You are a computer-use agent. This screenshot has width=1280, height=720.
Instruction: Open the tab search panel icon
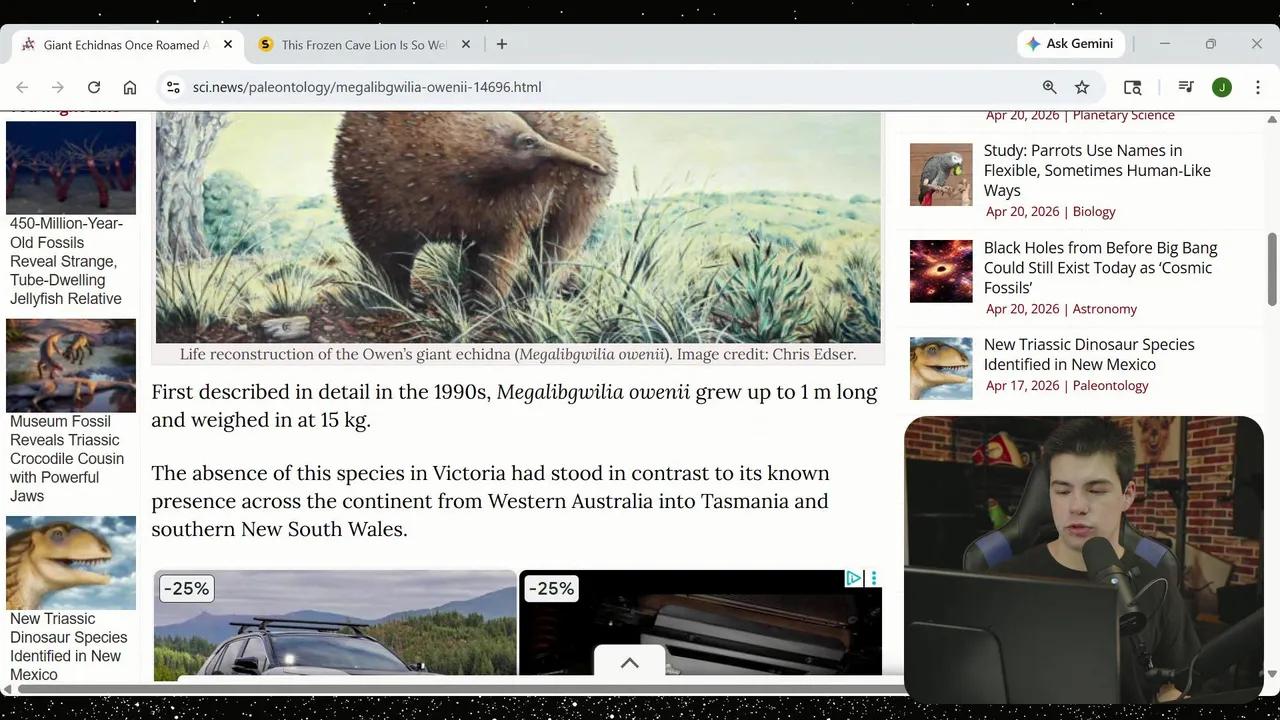(1132, 87)
